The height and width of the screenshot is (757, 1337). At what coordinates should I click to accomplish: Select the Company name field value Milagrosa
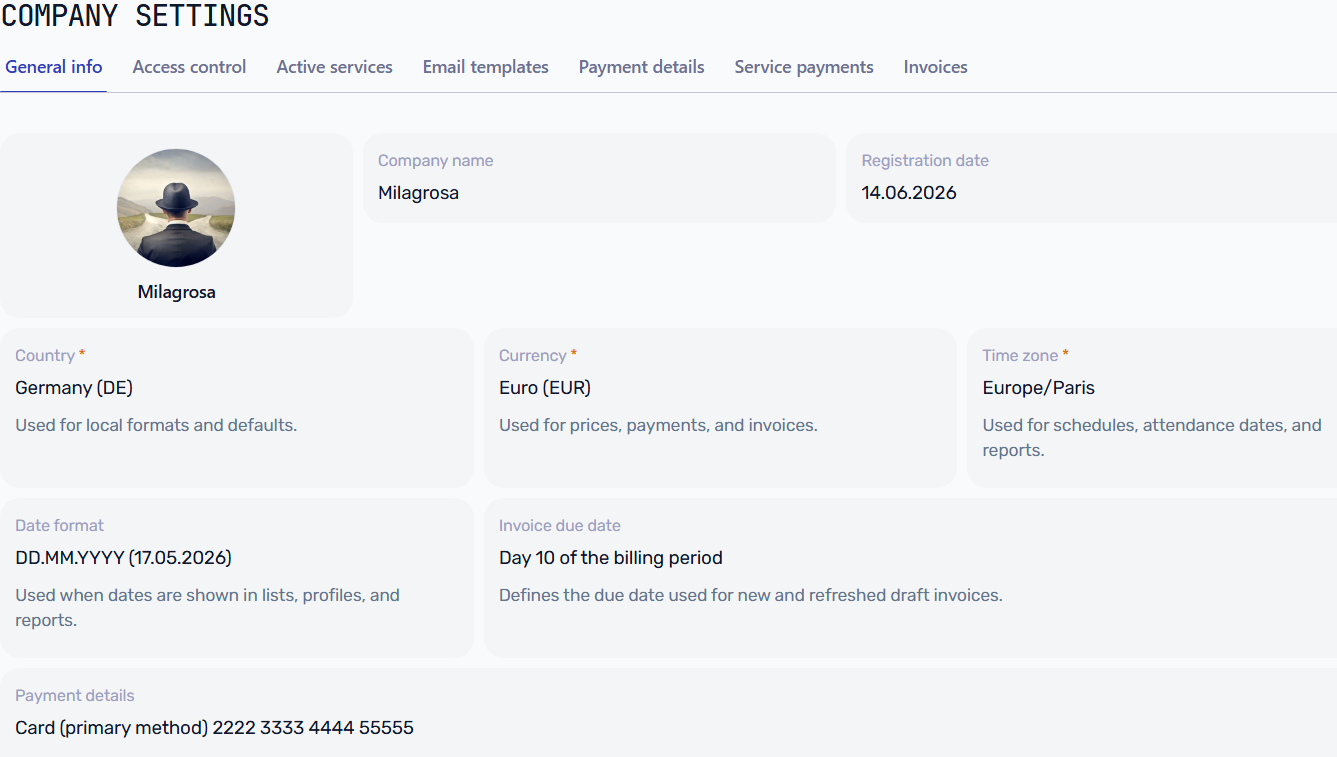tap(418, 193)
